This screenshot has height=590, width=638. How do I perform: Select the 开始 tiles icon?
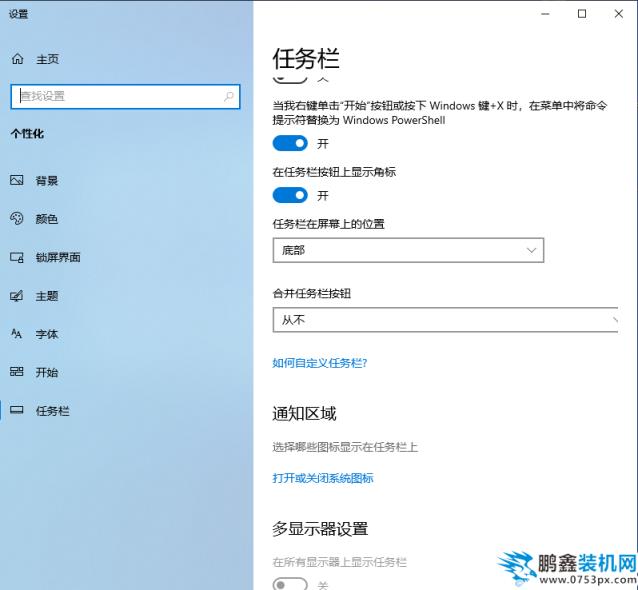pyautogui.click(x=17, y=372)
